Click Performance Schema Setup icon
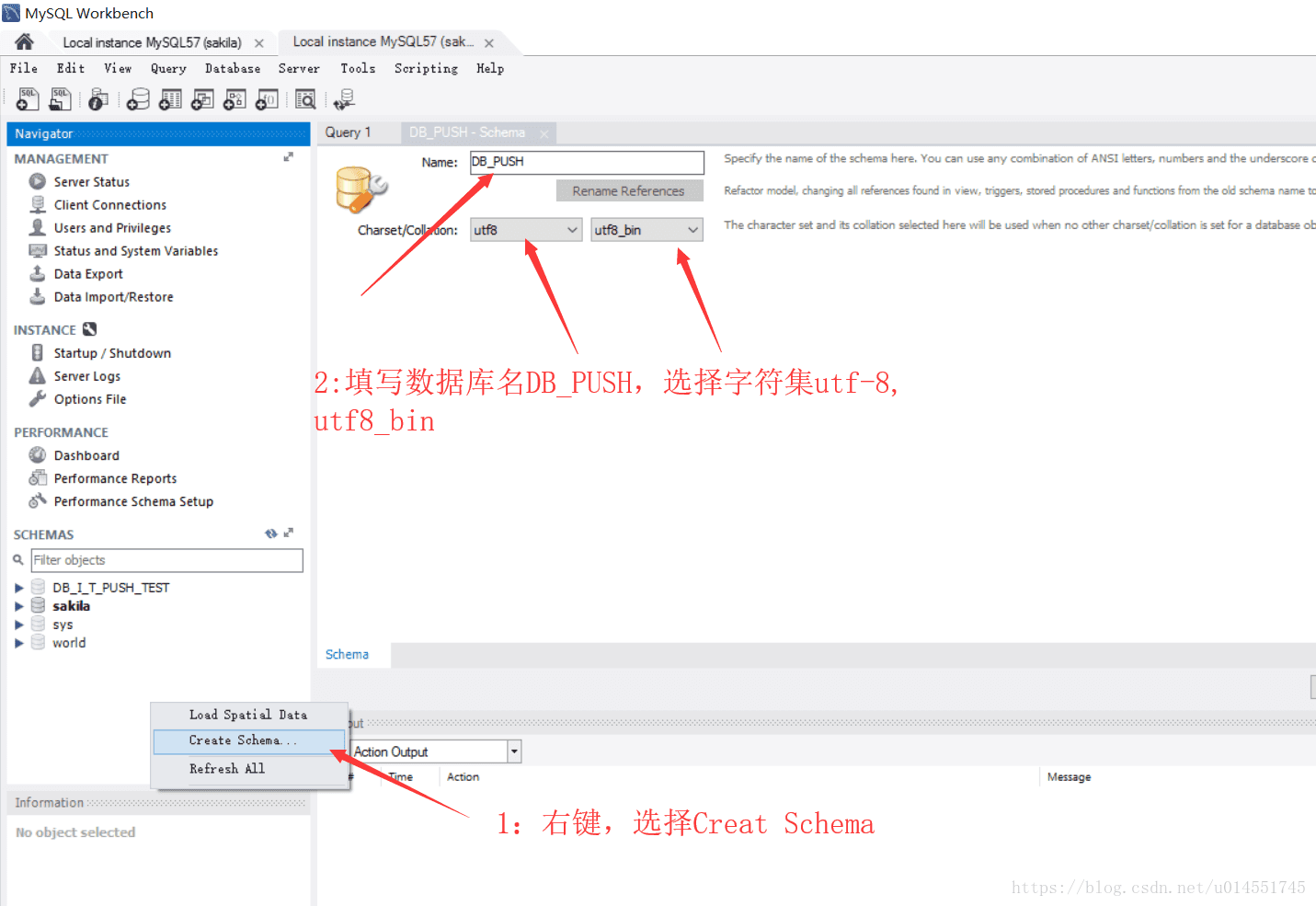Screen dimensions: 1316x906 [38, 500]
